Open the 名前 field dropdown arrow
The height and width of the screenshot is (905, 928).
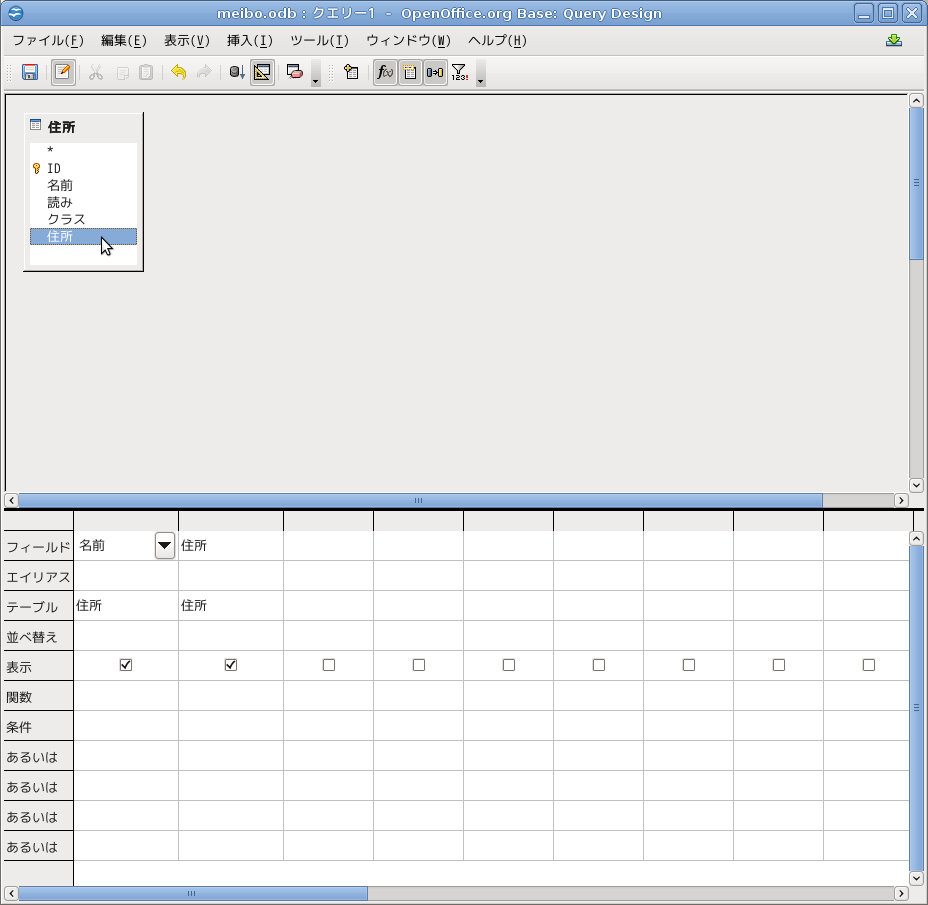pos(165,545)
